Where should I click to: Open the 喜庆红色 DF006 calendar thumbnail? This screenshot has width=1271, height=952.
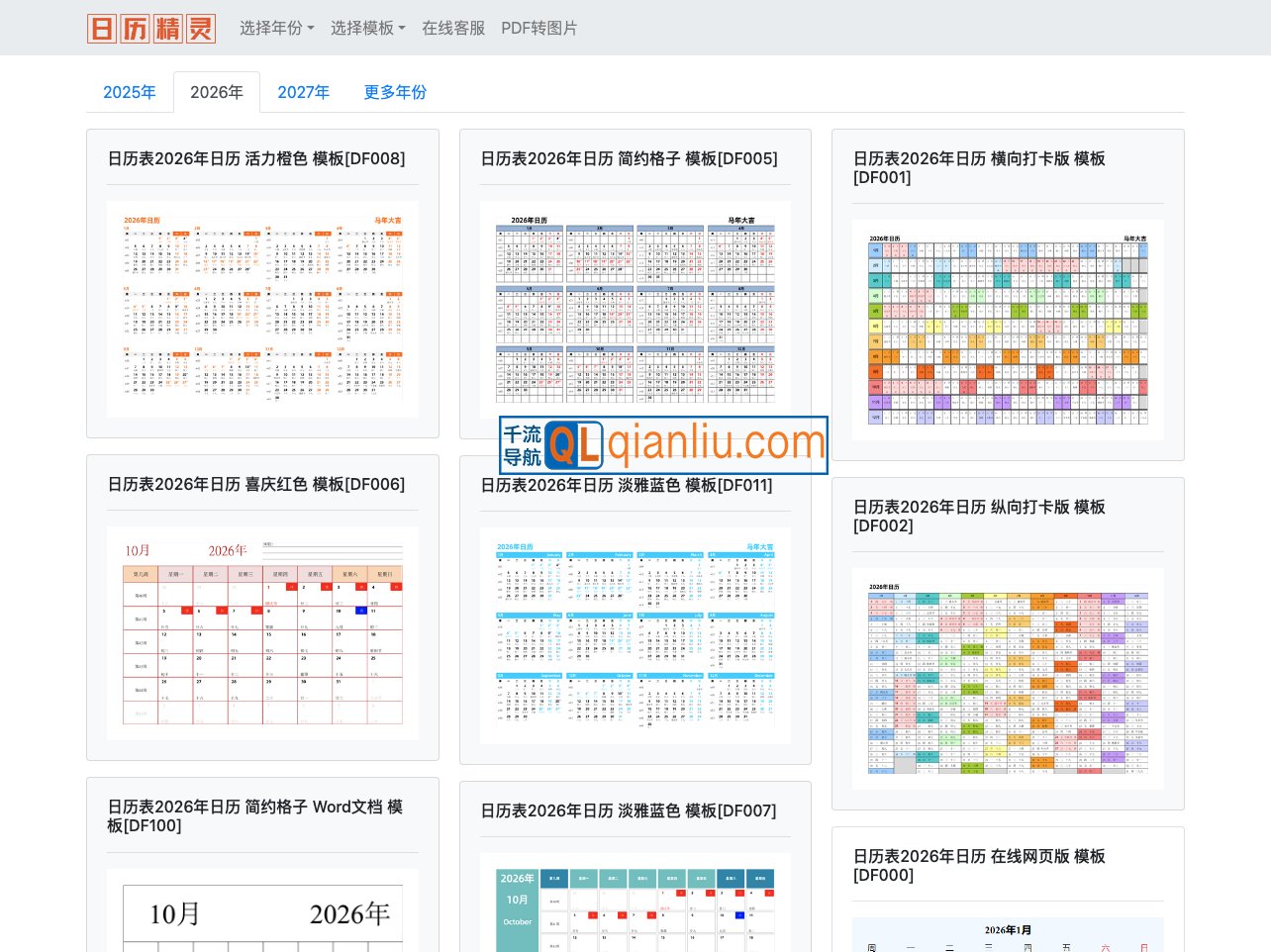click(262, 632)
